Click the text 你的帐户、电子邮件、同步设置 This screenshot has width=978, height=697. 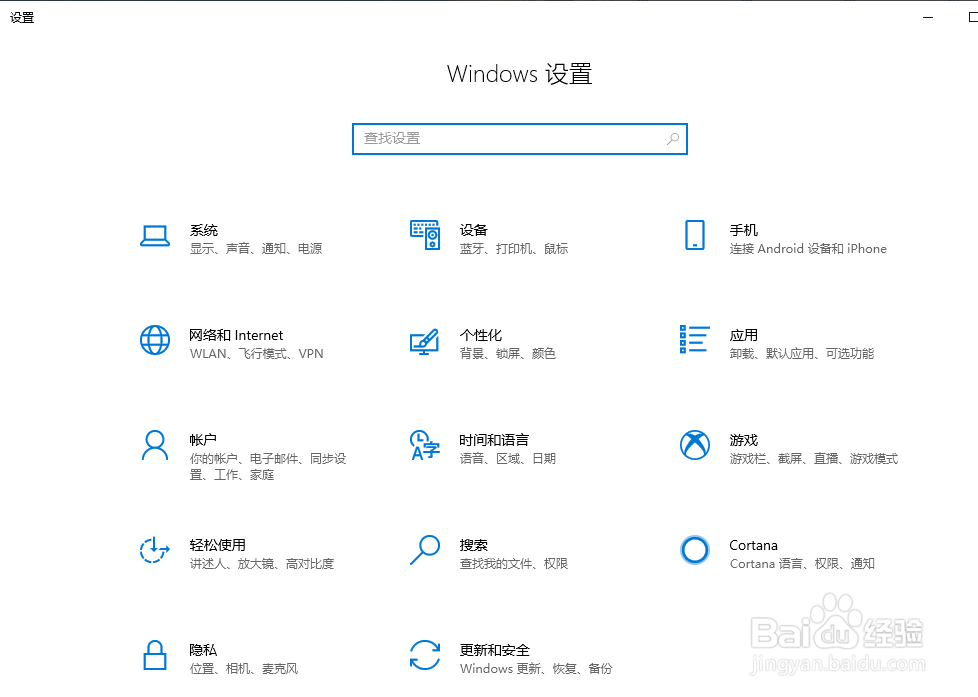(x=268, y=467)
